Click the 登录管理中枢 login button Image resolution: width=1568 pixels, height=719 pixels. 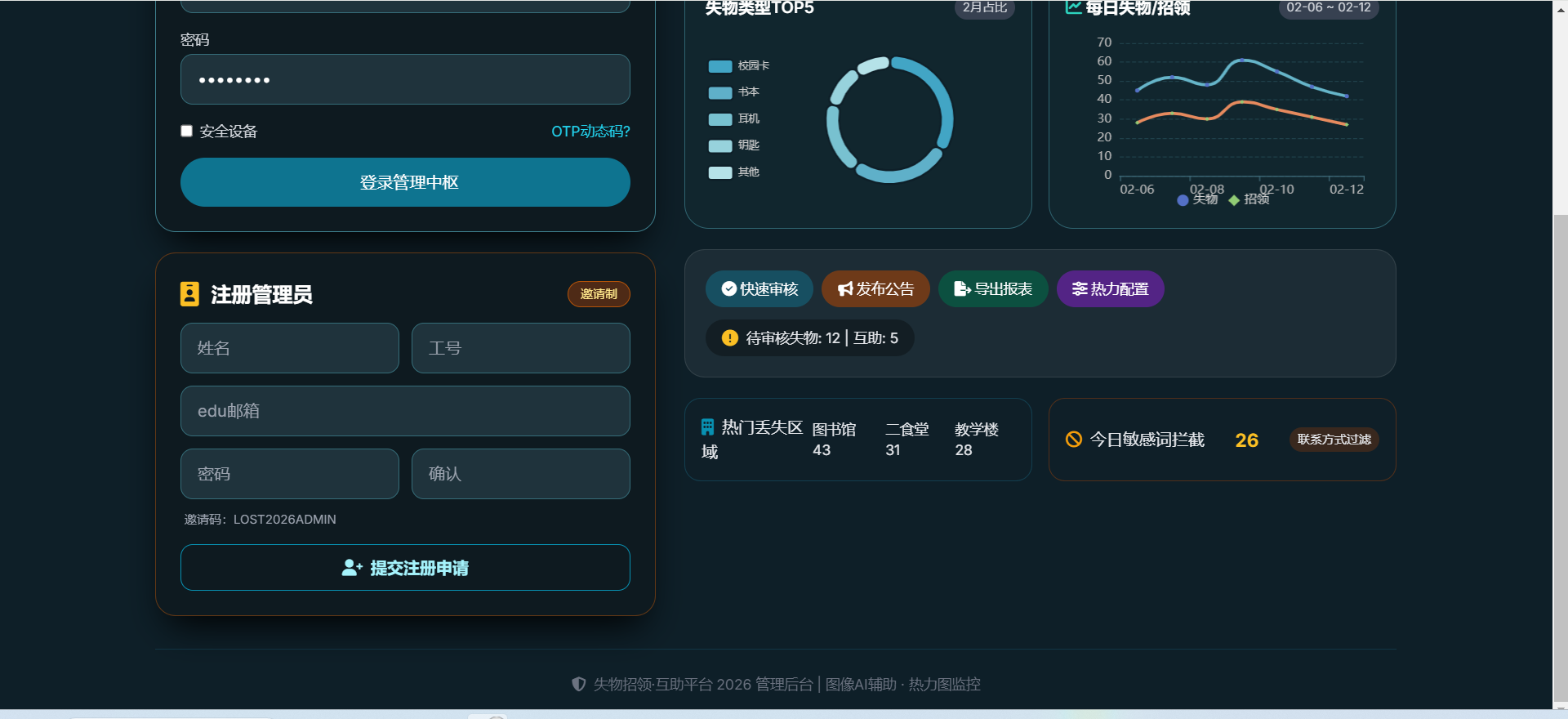click(405, 182)
